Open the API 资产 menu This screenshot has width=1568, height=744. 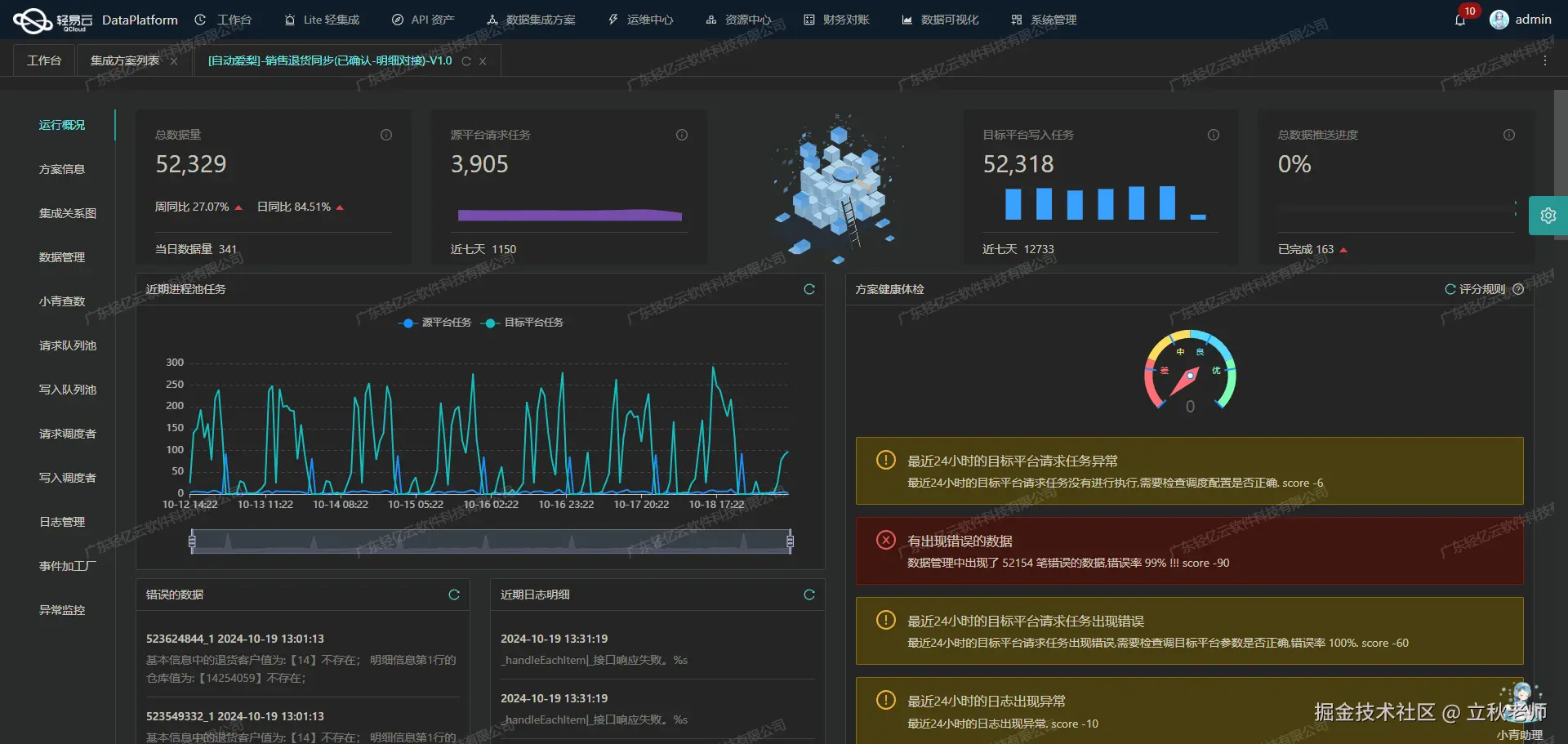click(423, 20)
